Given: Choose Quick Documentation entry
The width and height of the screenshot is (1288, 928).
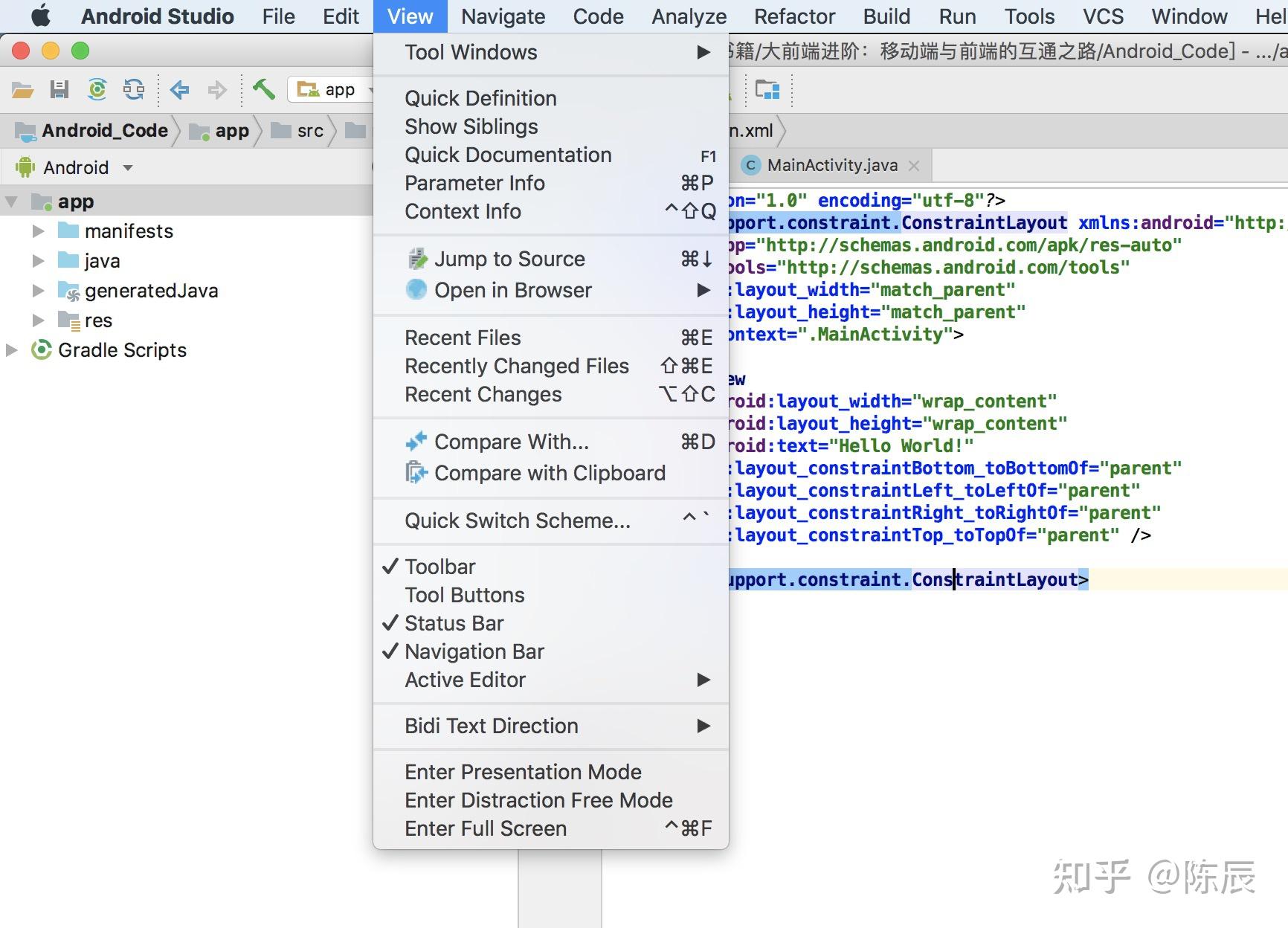Looking at the screenshot, I should tap(551, 155).
